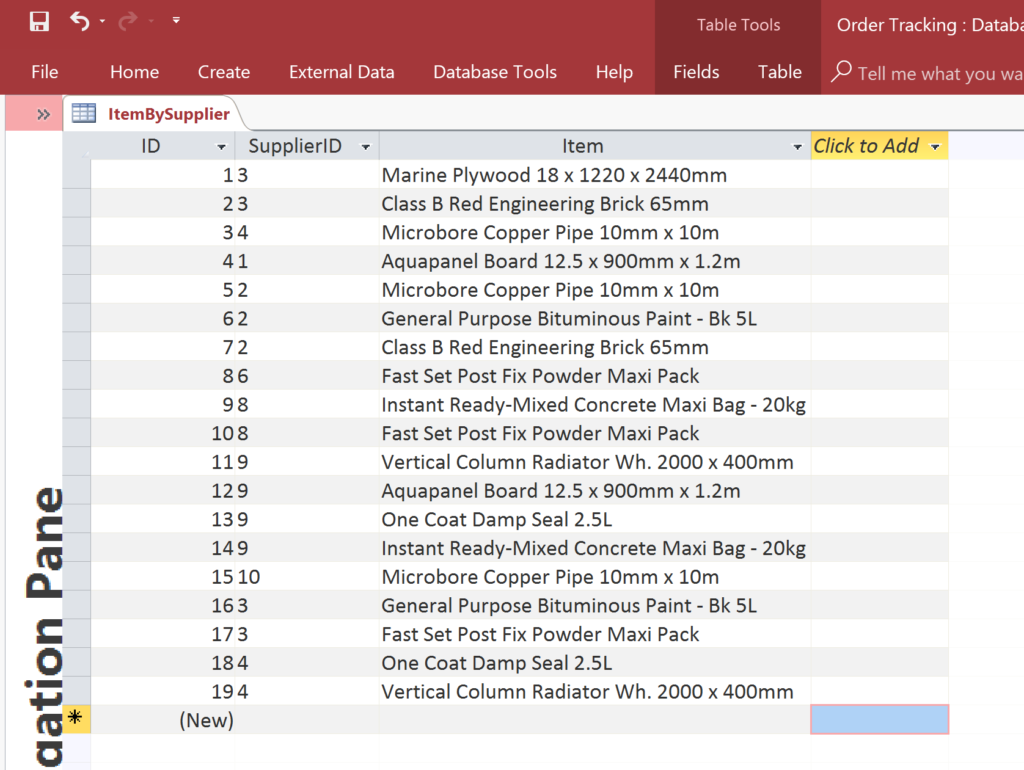Click Fast Set Post Fix Powder in row 10
The height and width of the screenshot is (770, 1024).
click(x=595, y=434)
